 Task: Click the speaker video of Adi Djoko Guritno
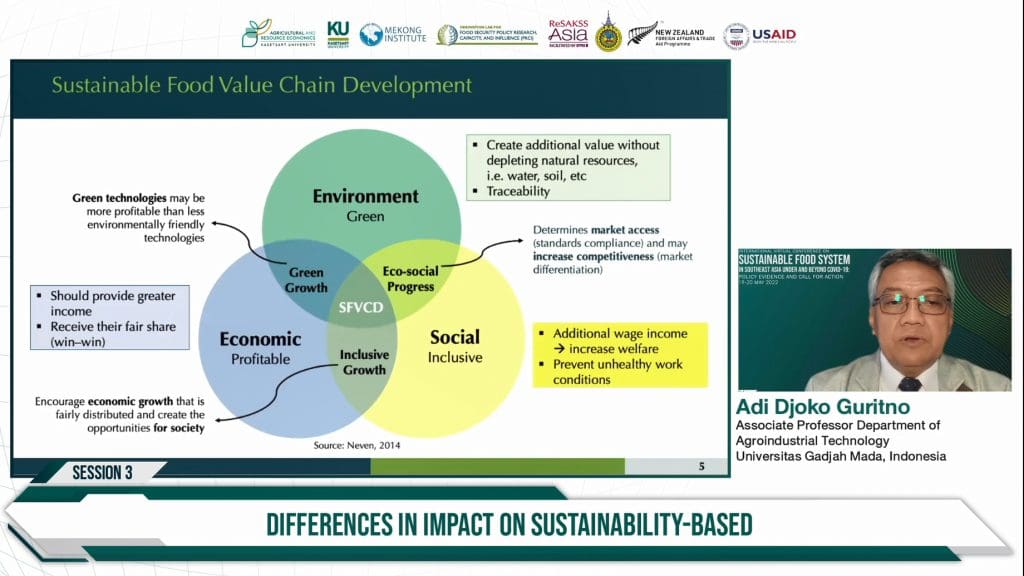click(x=874, y=319)
